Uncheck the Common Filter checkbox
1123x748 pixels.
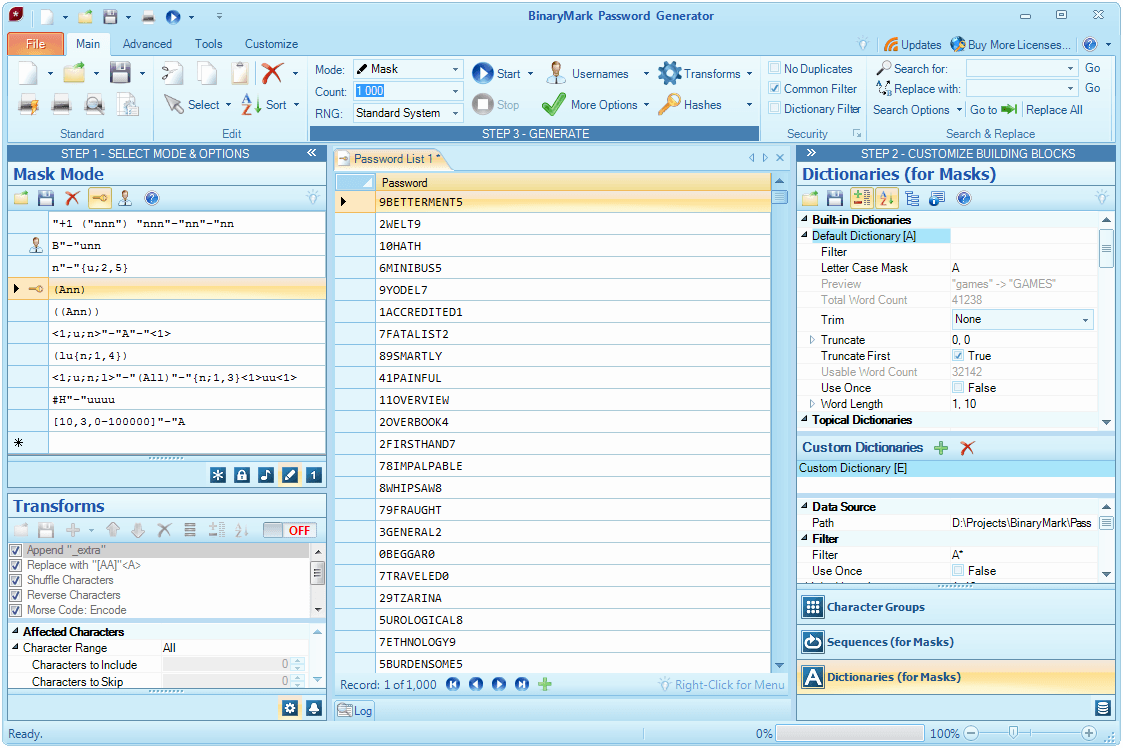(x=775, y=89)
